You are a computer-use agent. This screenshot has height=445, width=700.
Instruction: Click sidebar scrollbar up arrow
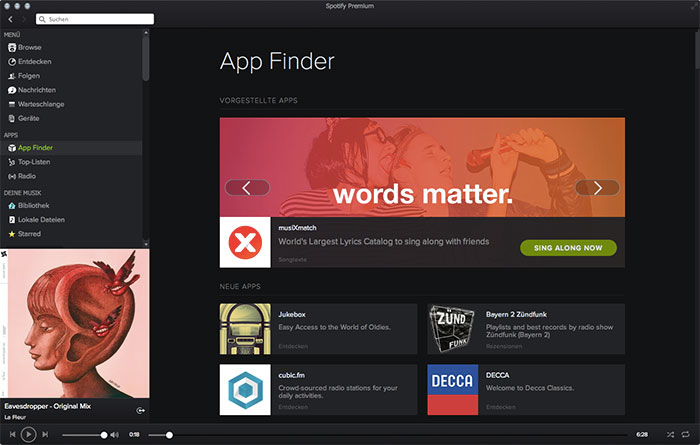coord(146,32)
